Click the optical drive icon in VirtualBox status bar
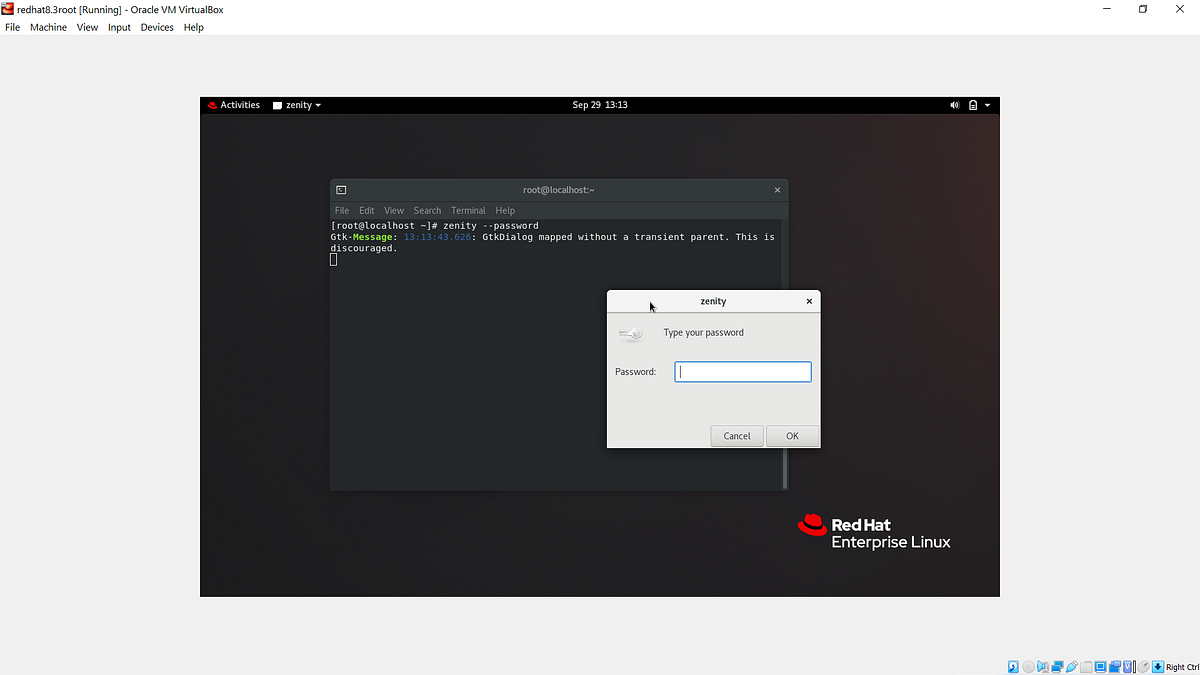Viewport: 1200px width, 675px height. point(1028,666)
